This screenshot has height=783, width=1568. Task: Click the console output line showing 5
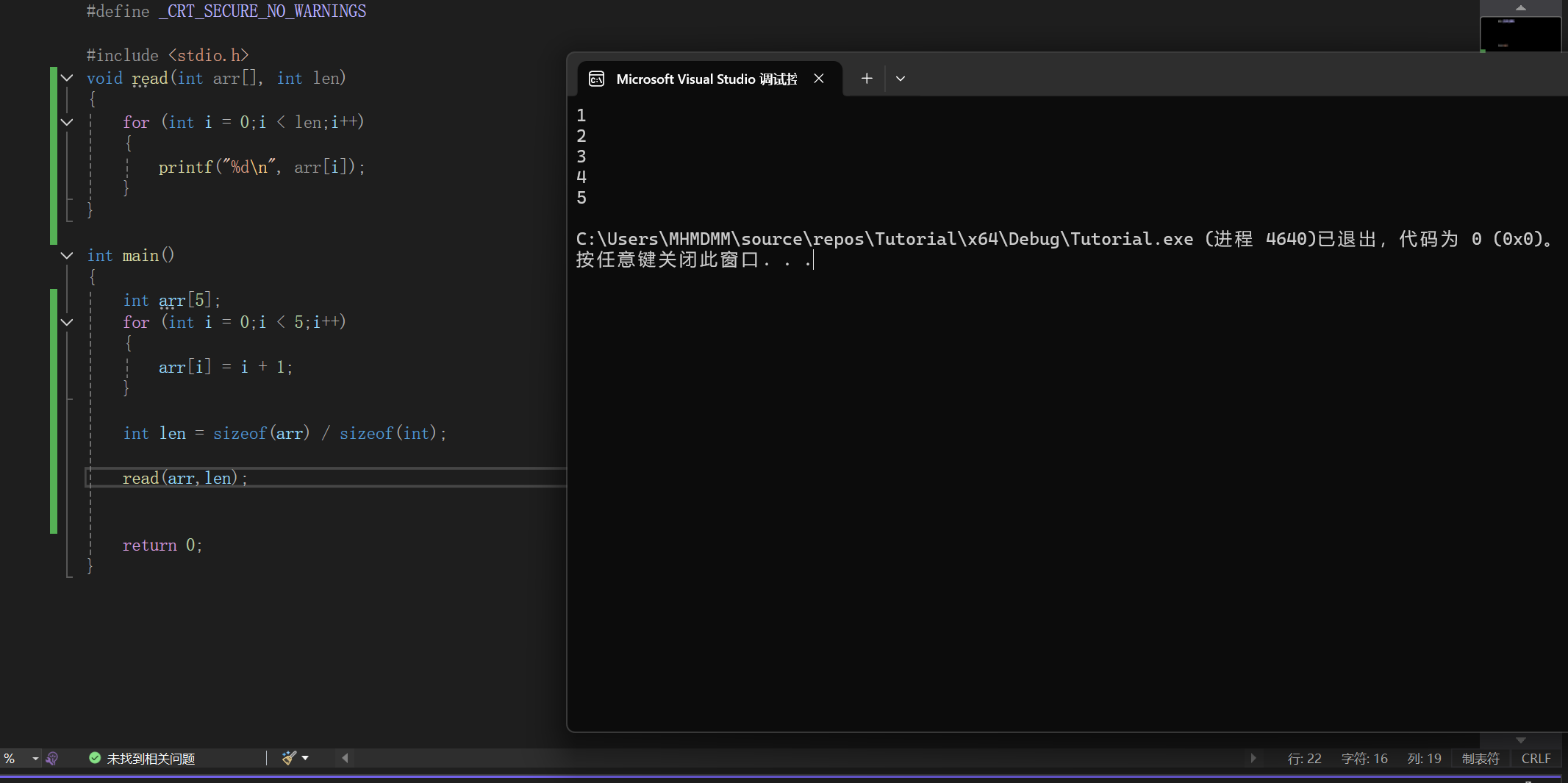coord(581,198)
